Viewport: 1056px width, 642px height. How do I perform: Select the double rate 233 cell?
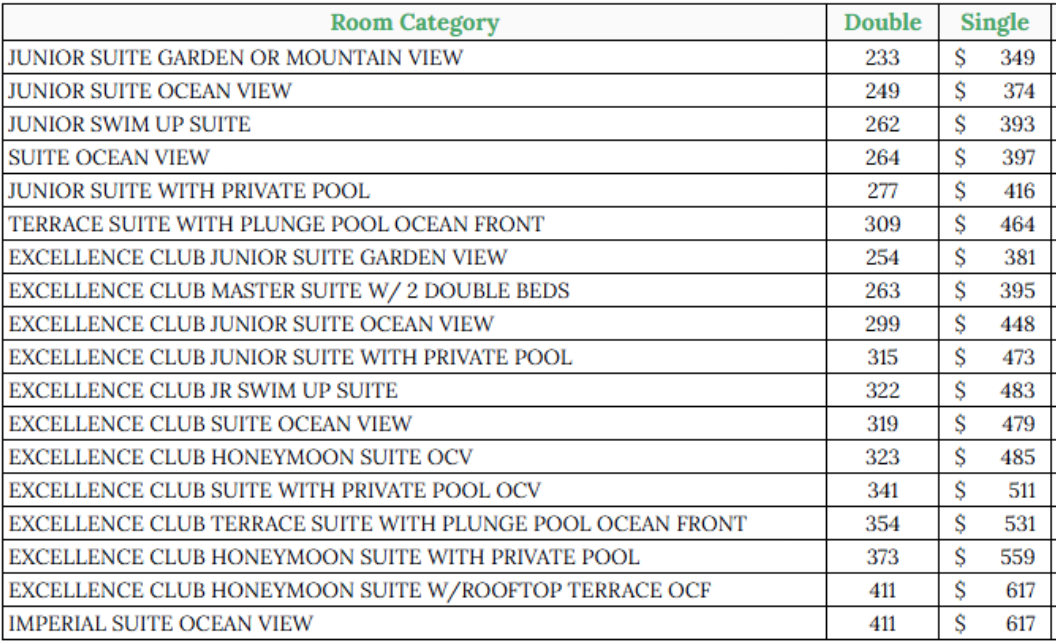click(882, 57)
